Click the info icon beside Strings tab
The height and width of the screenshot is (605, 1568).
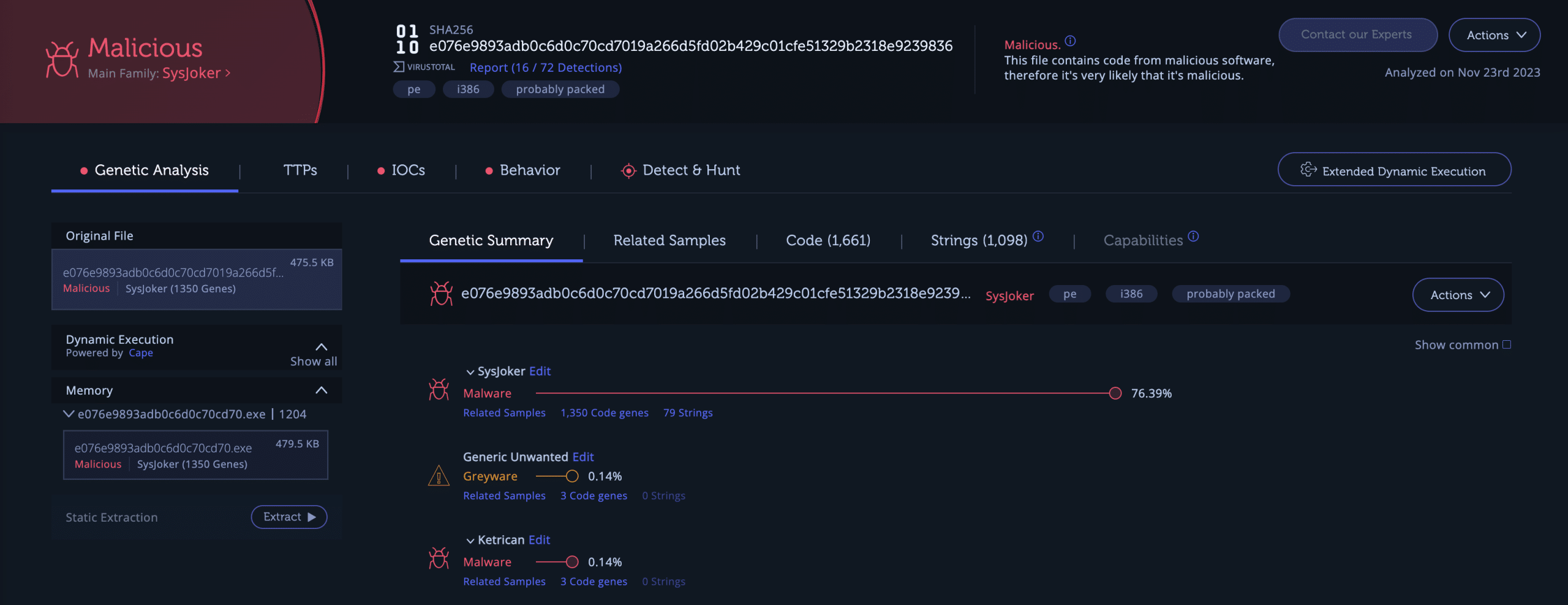1038,236
